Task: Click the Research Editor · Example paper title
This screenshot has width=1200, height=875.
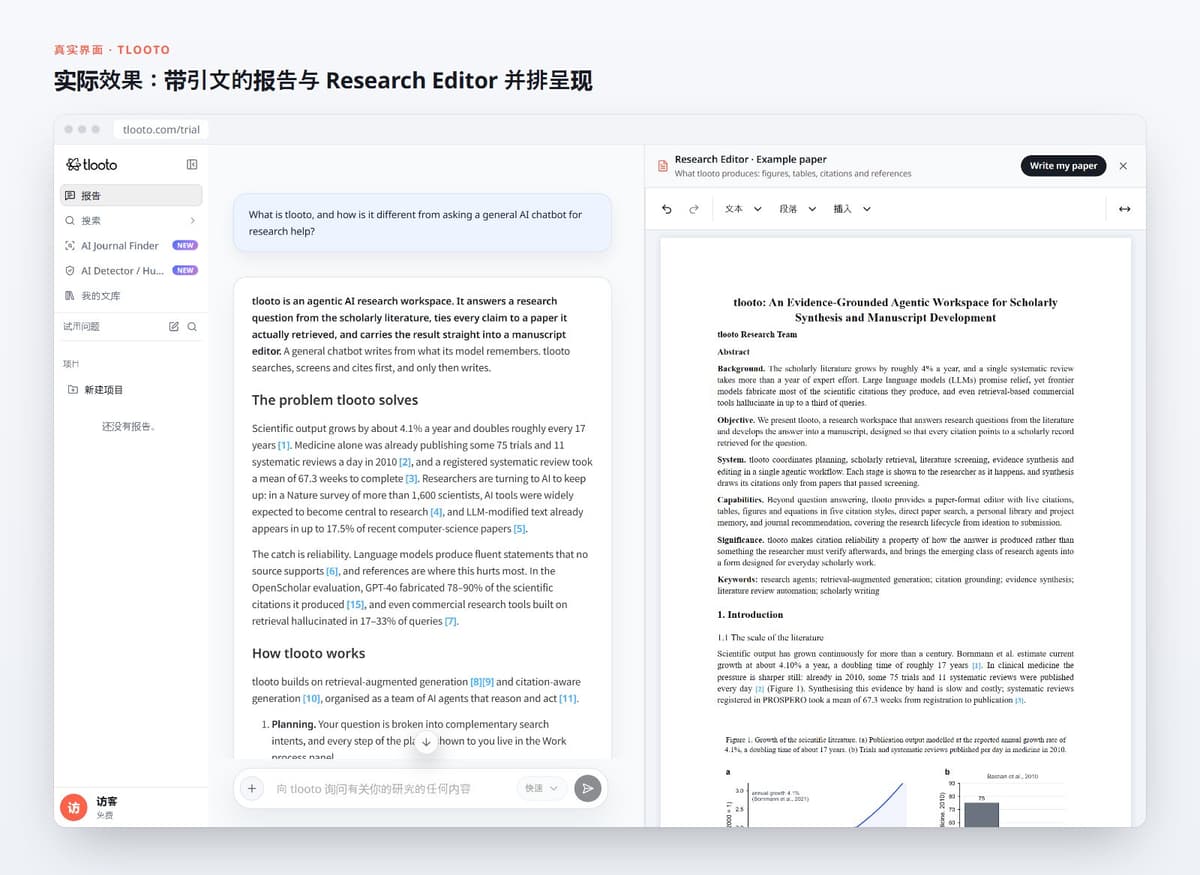Action: 750,159
